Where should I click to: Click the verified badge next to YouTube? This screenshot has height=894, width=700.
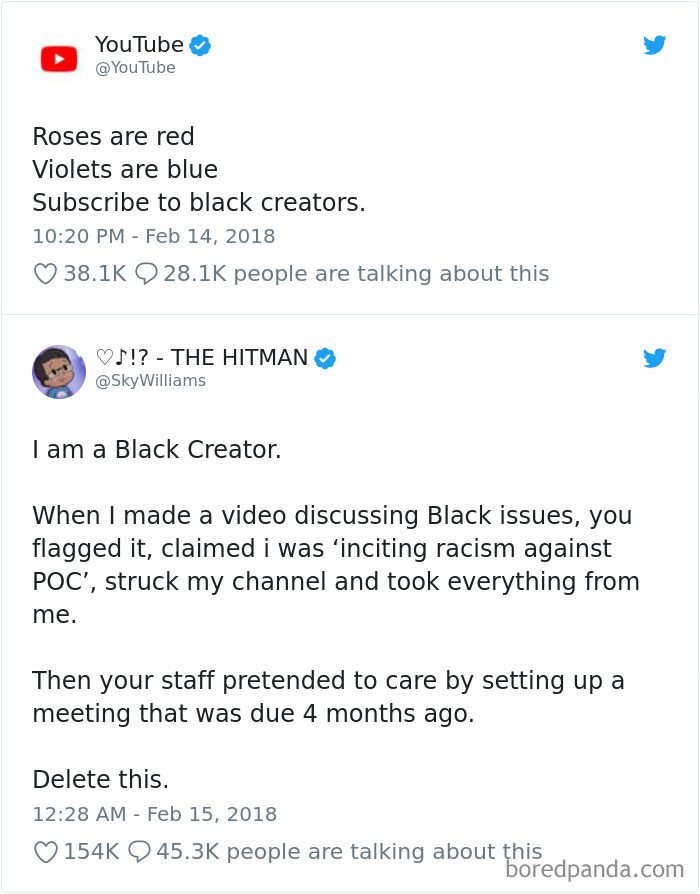click(x=199, y=45)
